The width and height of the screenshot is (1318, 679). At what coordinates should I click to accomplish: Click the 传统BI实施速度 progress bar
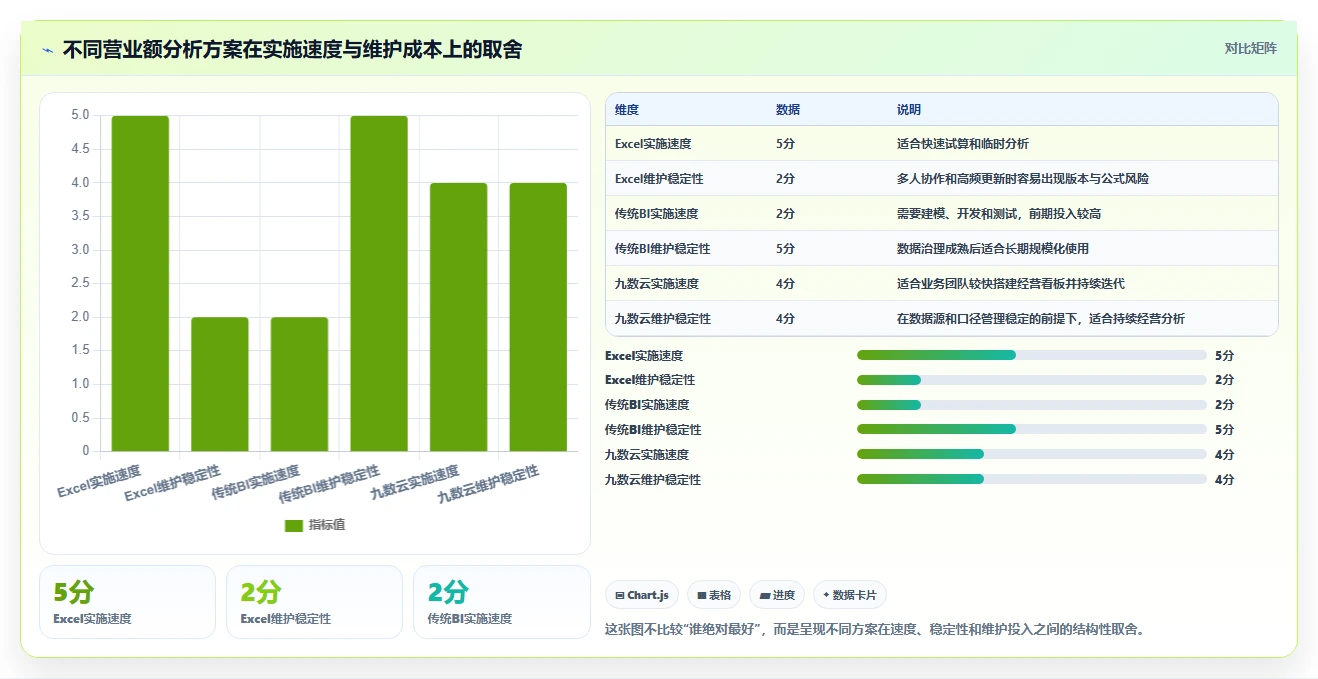pos(1031,405)
